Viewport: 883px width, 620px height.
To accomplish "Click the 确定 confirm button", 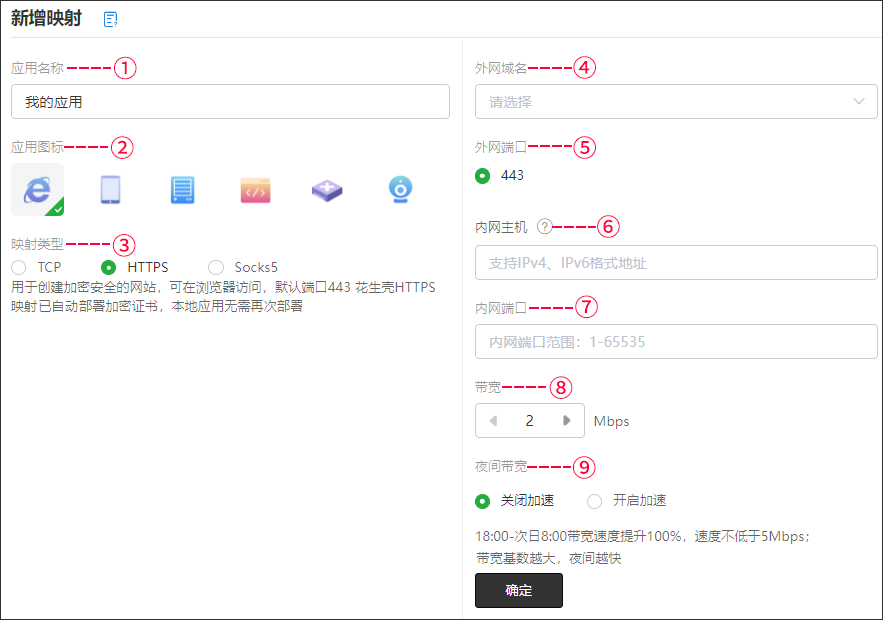I will click(518, 590).
